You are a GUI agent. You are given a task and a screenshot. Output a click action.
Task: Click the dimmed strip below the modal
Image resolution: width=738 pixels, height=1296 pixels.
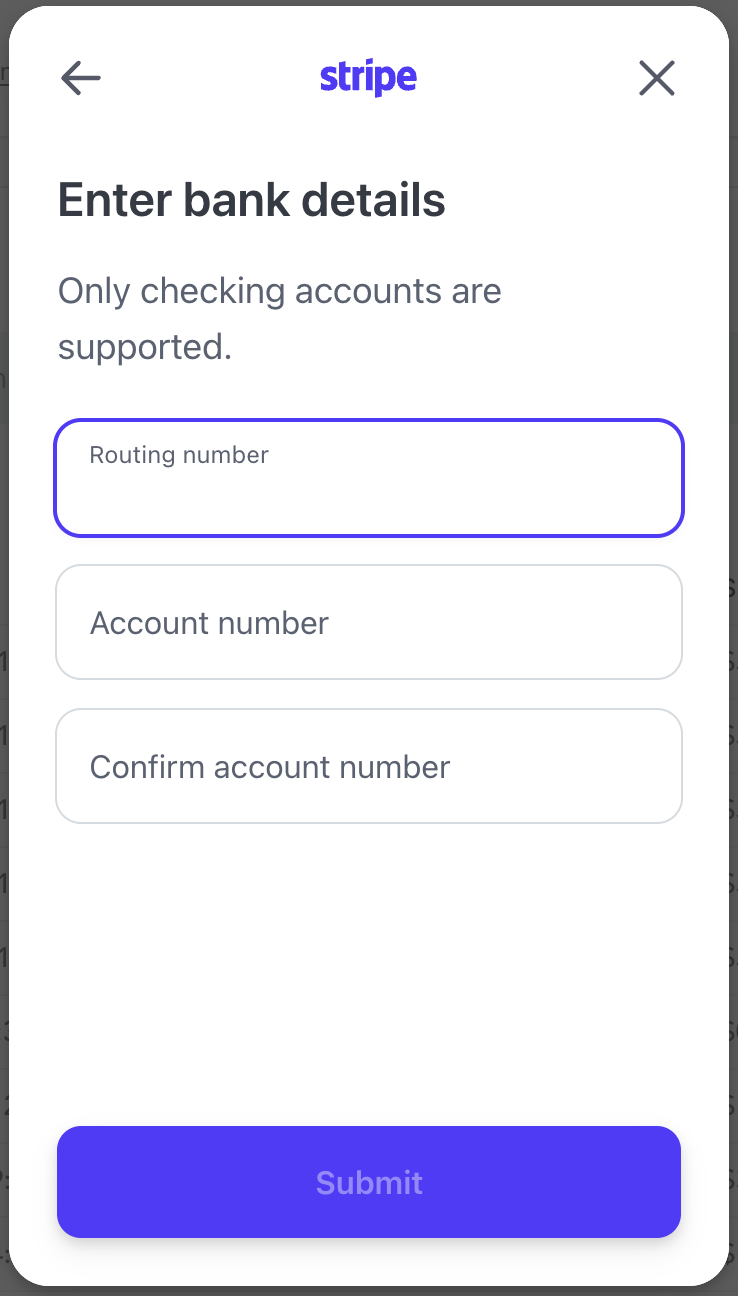point(369,1291)
